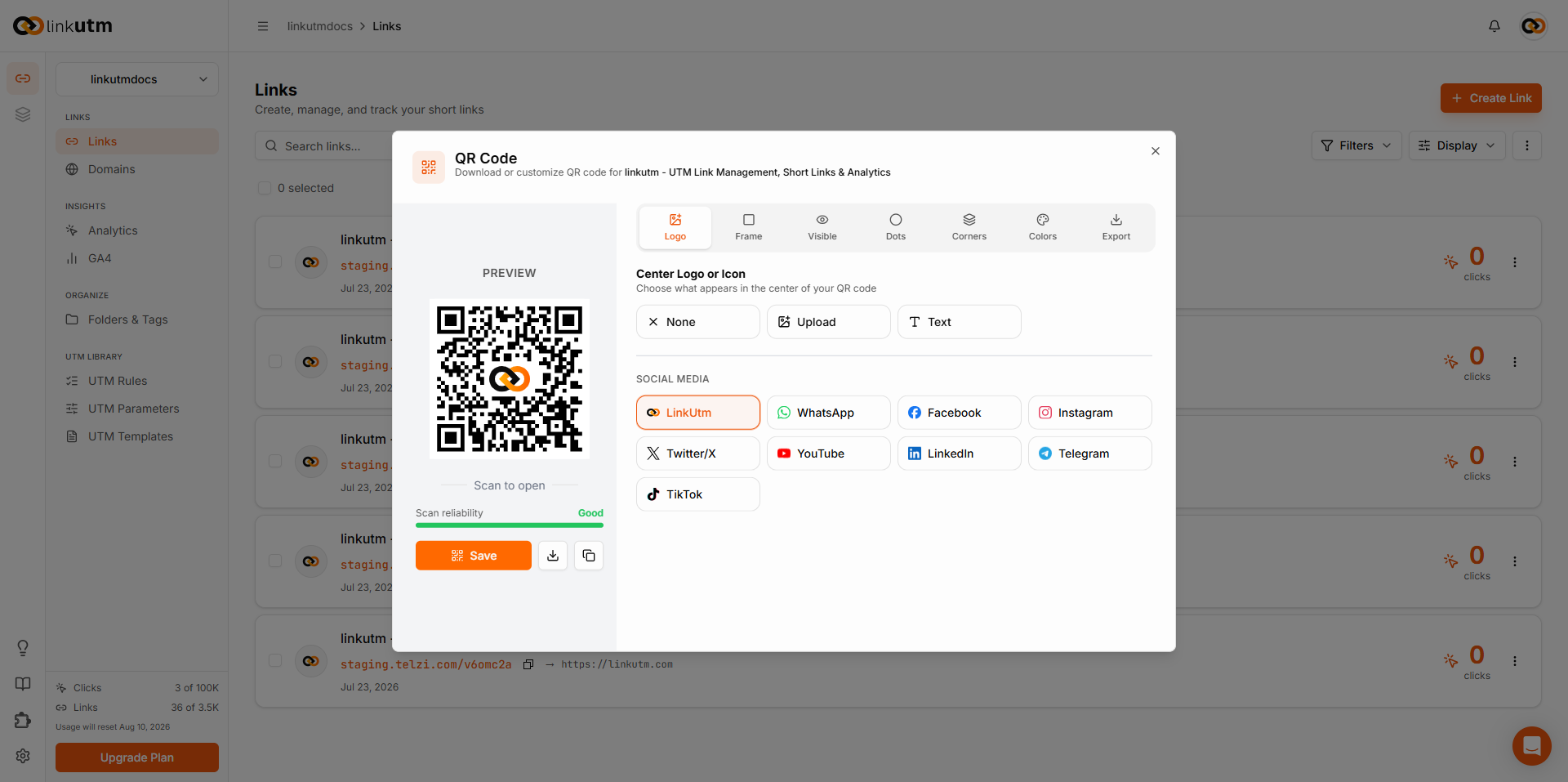This screenshot has width=1568, height=782.
Task: Choose Upload for center logo
Action: point(829,322)
